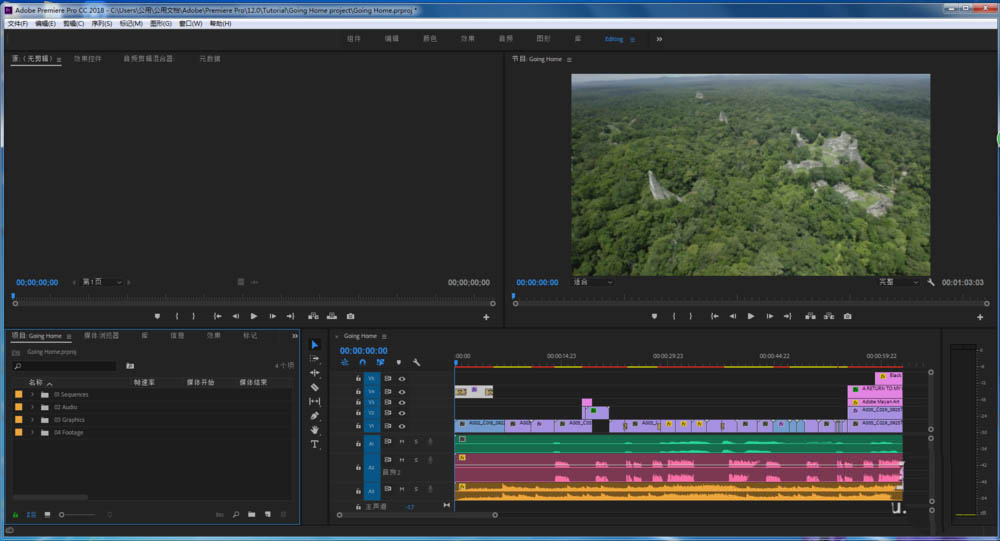Open the Program monitor zoom level dropdown
The width and height of the screenshot is (1000, 541).
[593, 282]
